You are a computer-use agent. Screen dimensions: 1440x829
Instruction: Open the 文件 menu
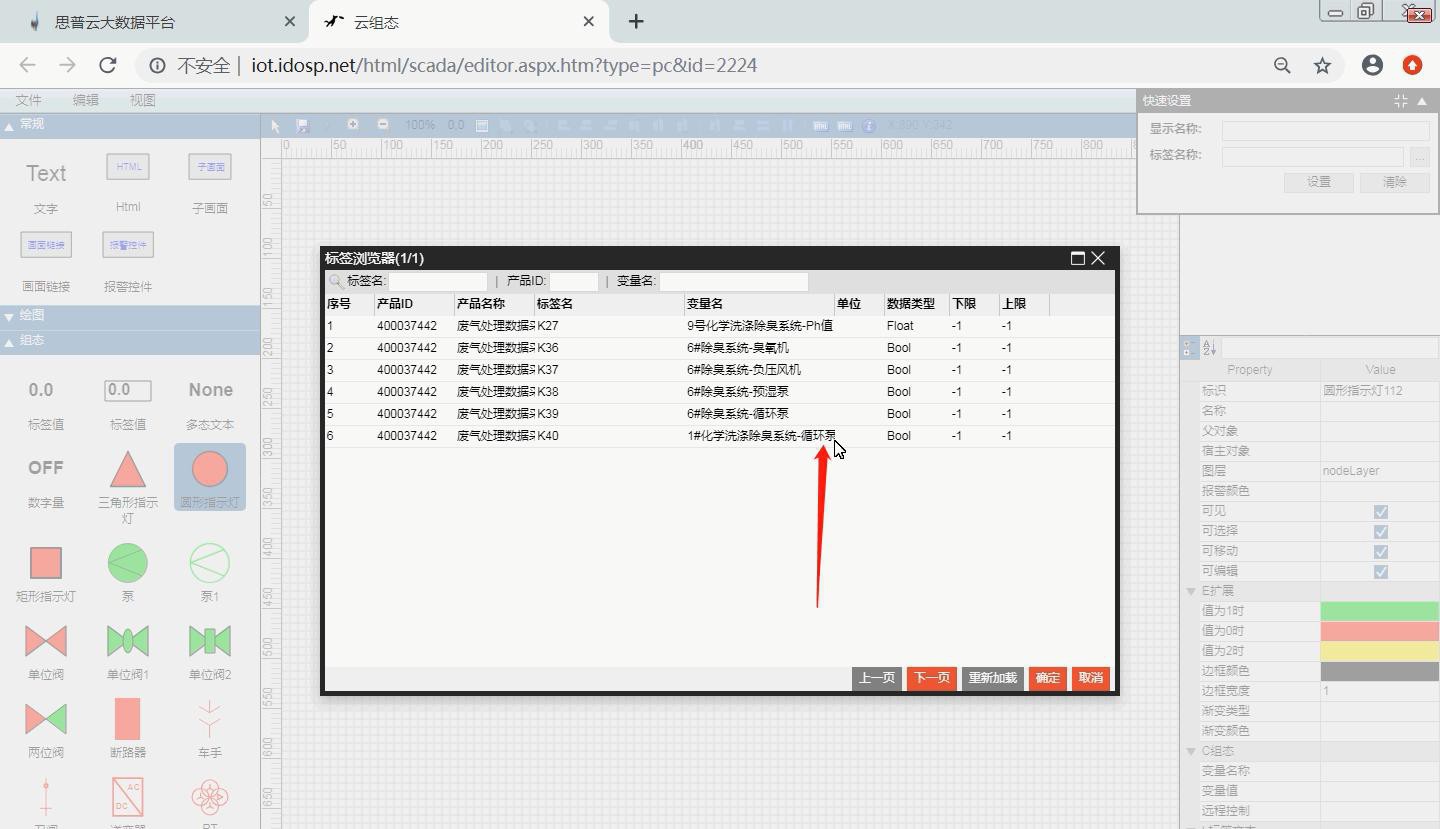click(x=28, y=100)
